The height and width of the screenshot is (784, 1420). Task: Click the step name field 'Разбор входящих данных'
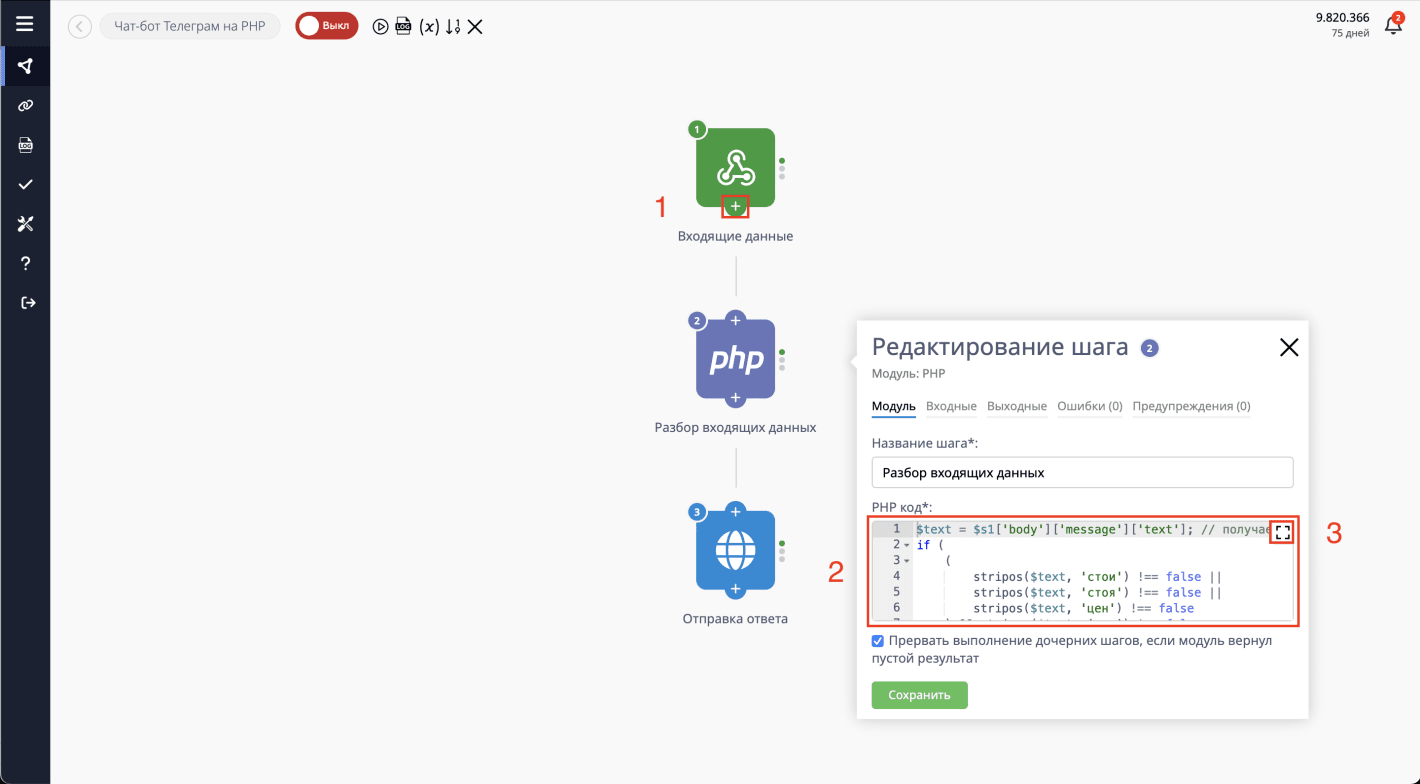coord(1082,472)
